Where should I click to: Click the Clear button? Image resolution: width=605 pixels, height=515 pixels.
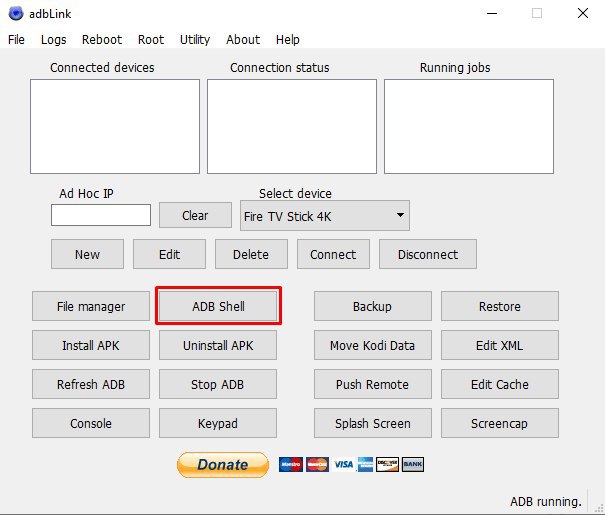coord(195,215)
